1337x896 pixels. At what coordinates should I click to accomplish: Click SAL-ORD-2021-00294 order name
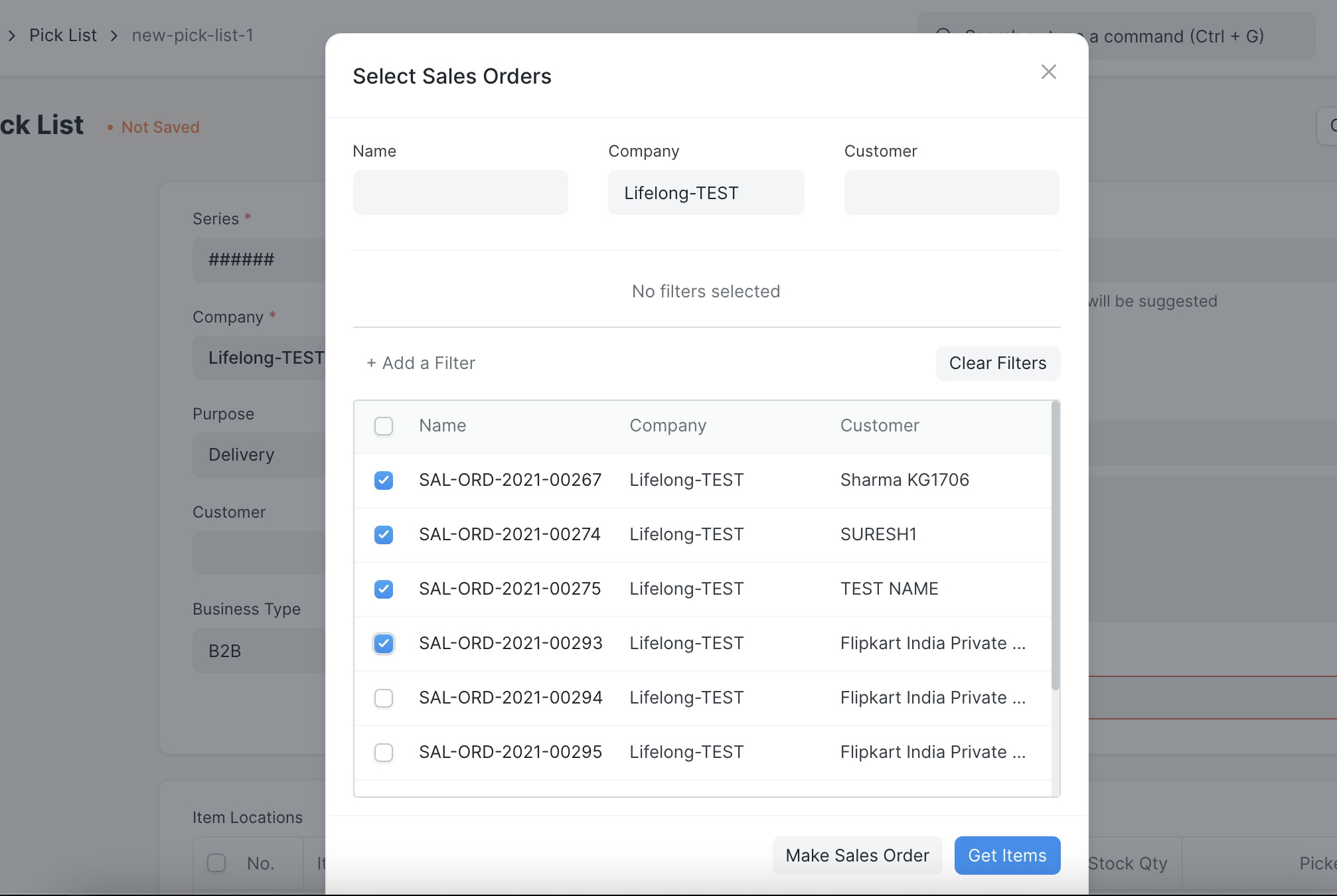pyautogui.click(x=511, y=698)
